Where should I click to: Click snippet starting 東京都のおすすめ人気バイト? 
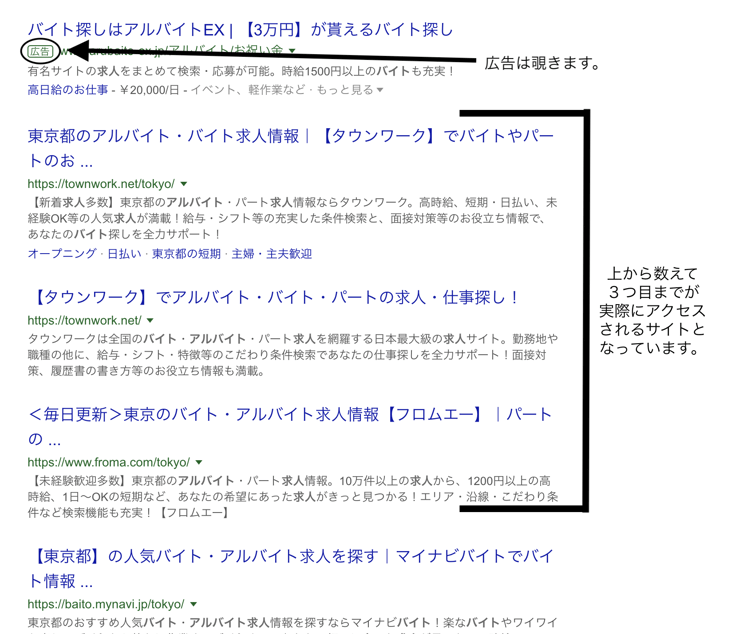coord(292,623)
